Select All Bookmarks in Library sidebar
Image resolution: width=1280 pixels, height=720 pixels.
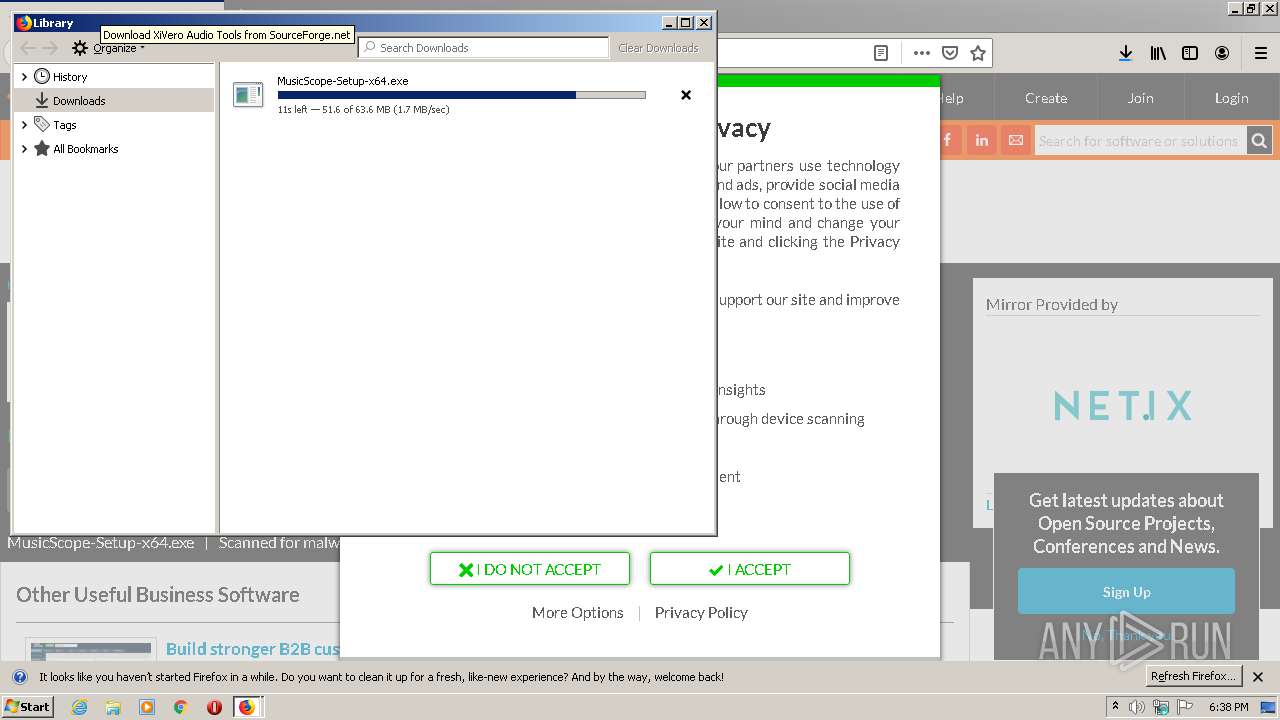pos(86,149)
